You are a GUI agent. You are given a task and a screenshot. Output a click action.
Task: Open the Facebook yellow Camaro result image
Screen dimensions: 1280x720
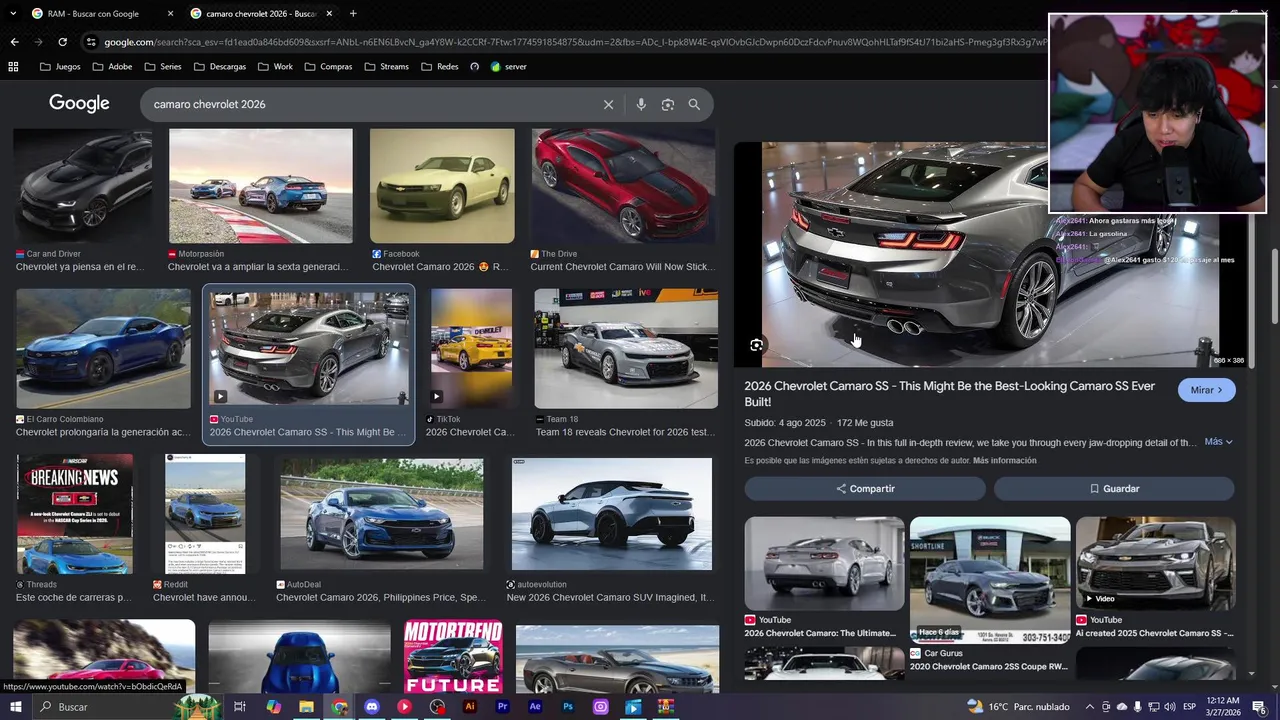tap(442, 186)
